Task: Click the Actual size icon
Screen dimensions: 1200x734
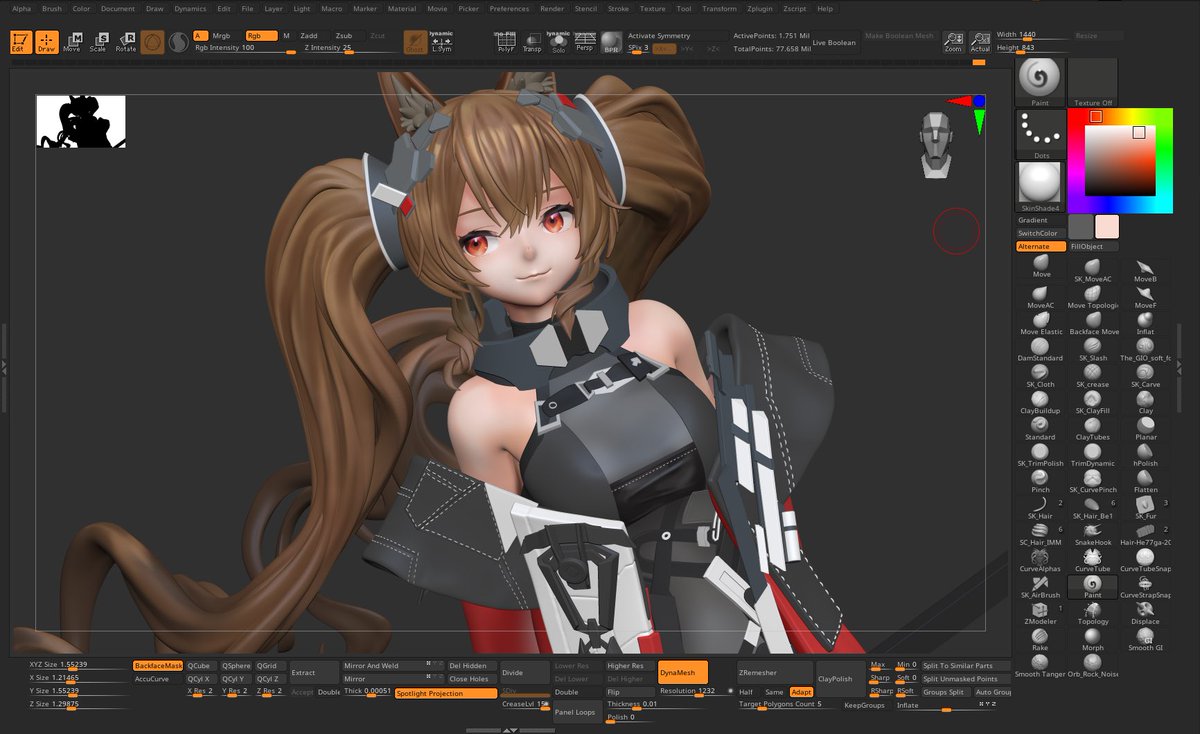Action: [980, 42]
